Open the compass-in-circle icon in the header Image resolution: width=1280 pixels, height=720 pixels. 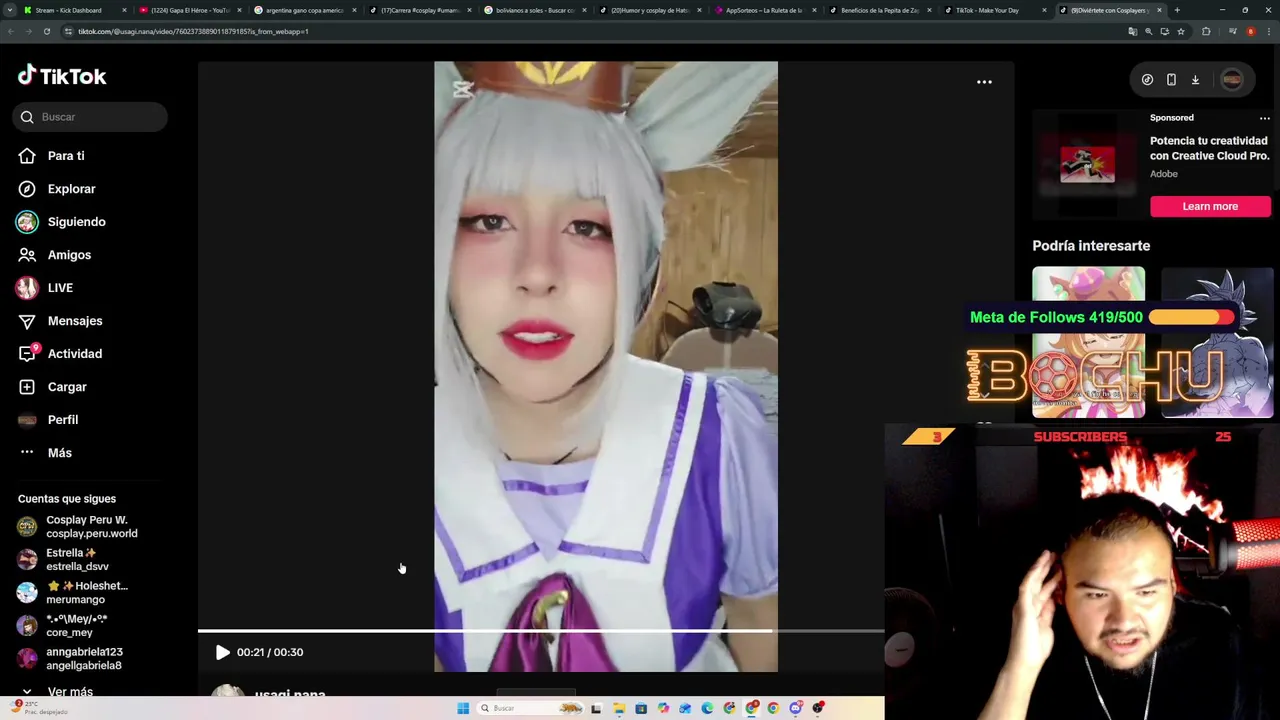1147,80
